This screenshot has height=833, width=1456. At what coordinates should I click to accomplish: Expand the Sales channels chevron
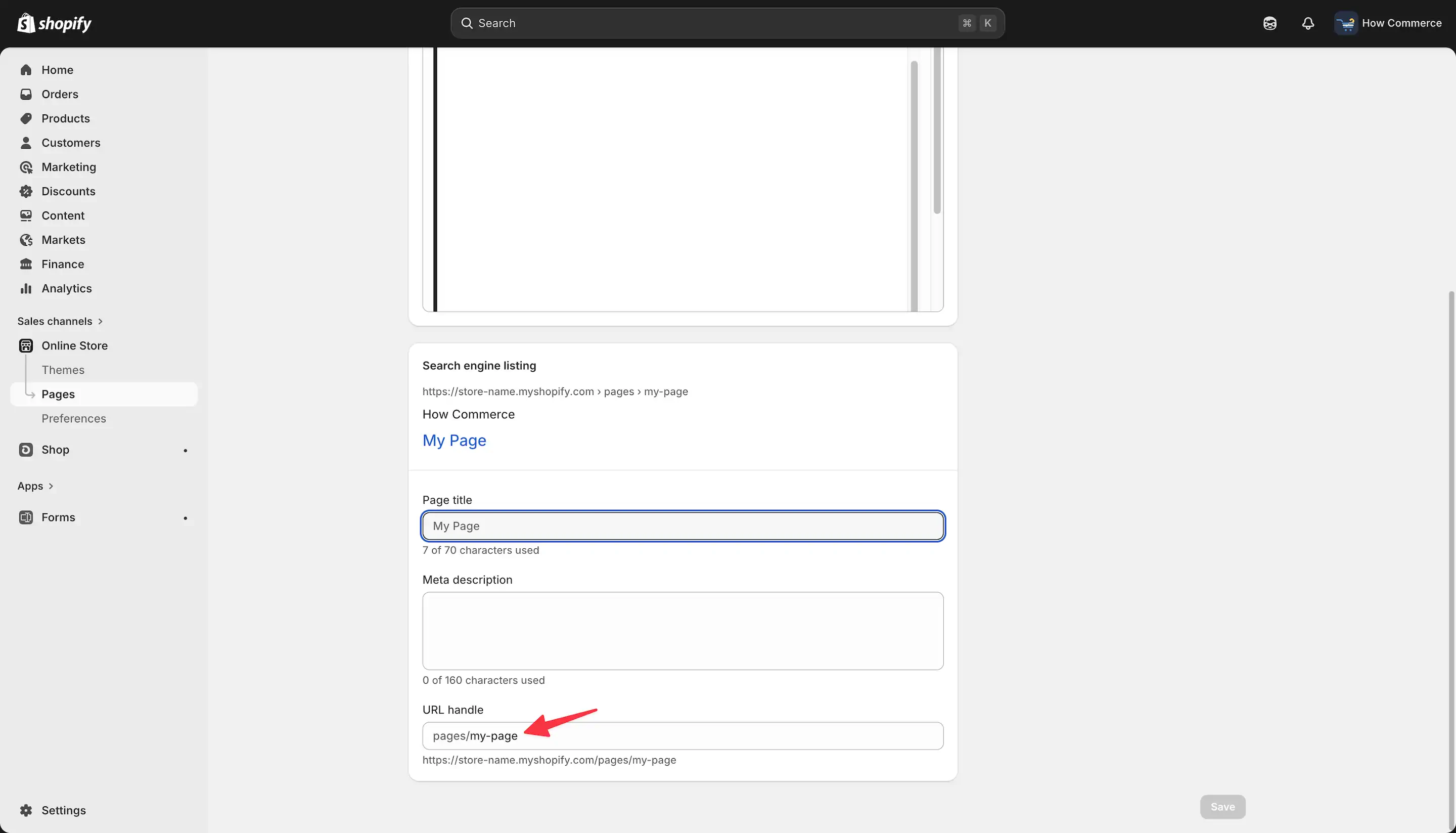tap(101, 322)
